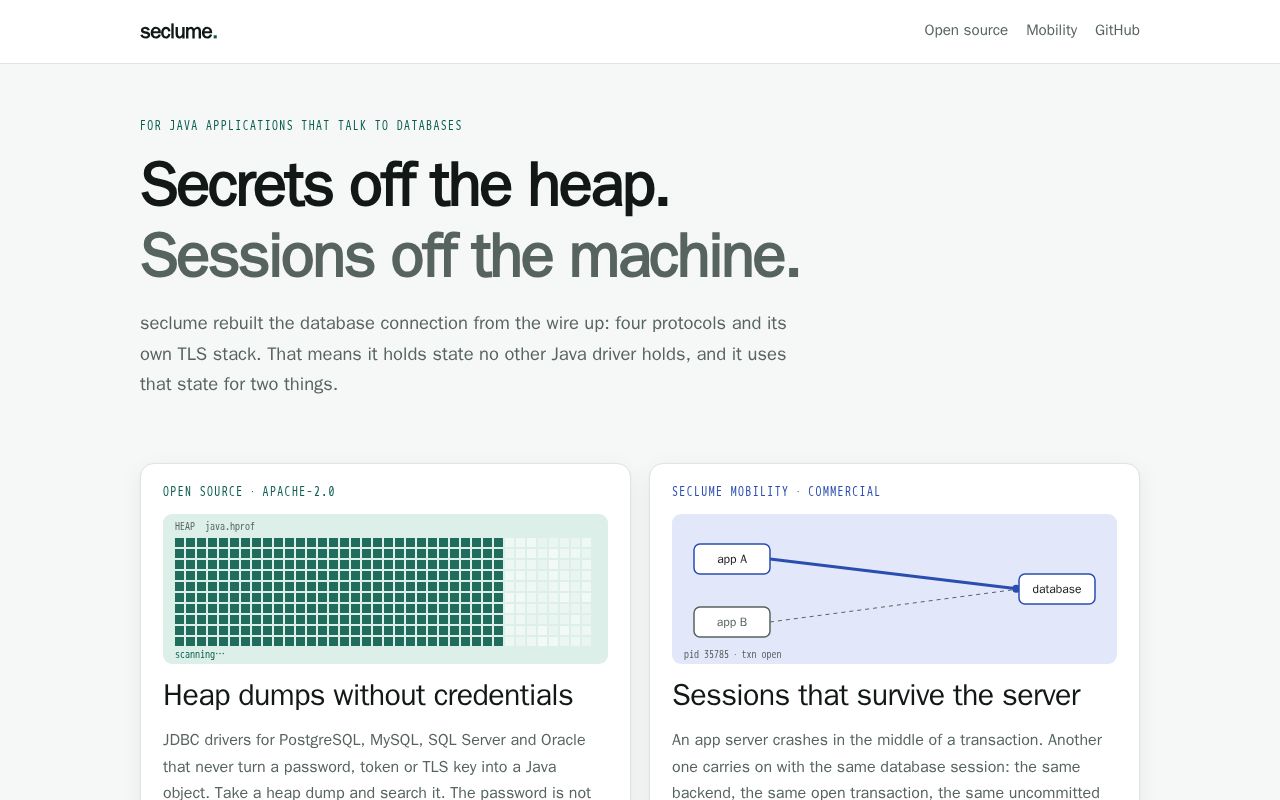
Task: Click the light unscanned heap cells
Action: [x=548, y=592]
